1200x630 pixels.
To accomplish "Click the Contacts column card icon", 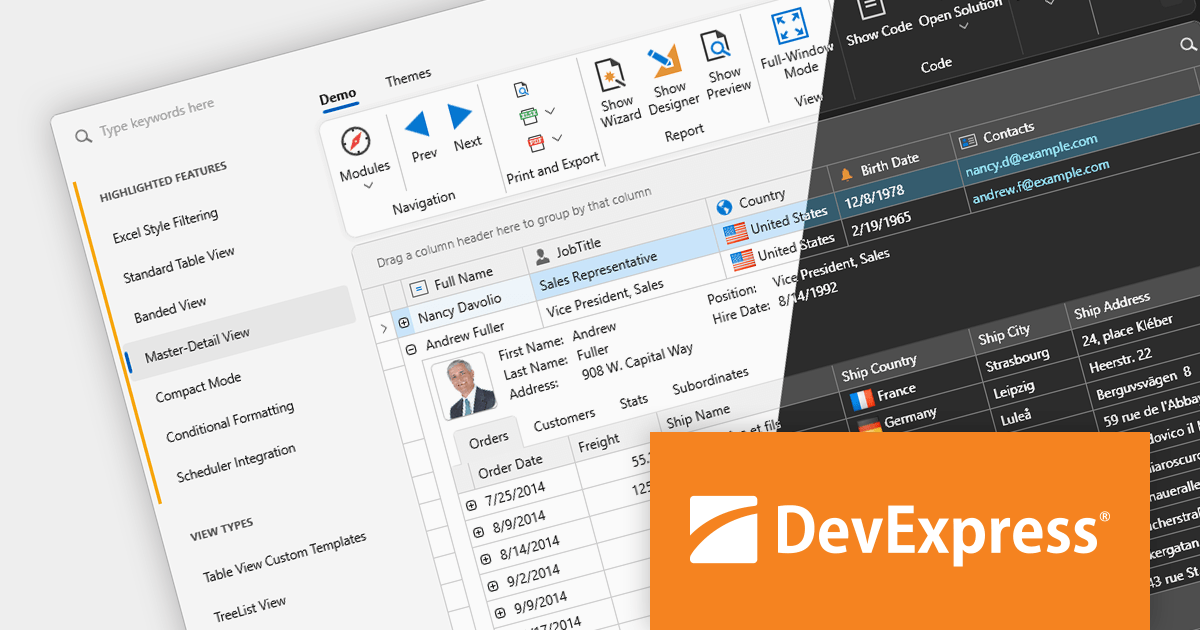I will pyautogui.click(x=967, y=140).
